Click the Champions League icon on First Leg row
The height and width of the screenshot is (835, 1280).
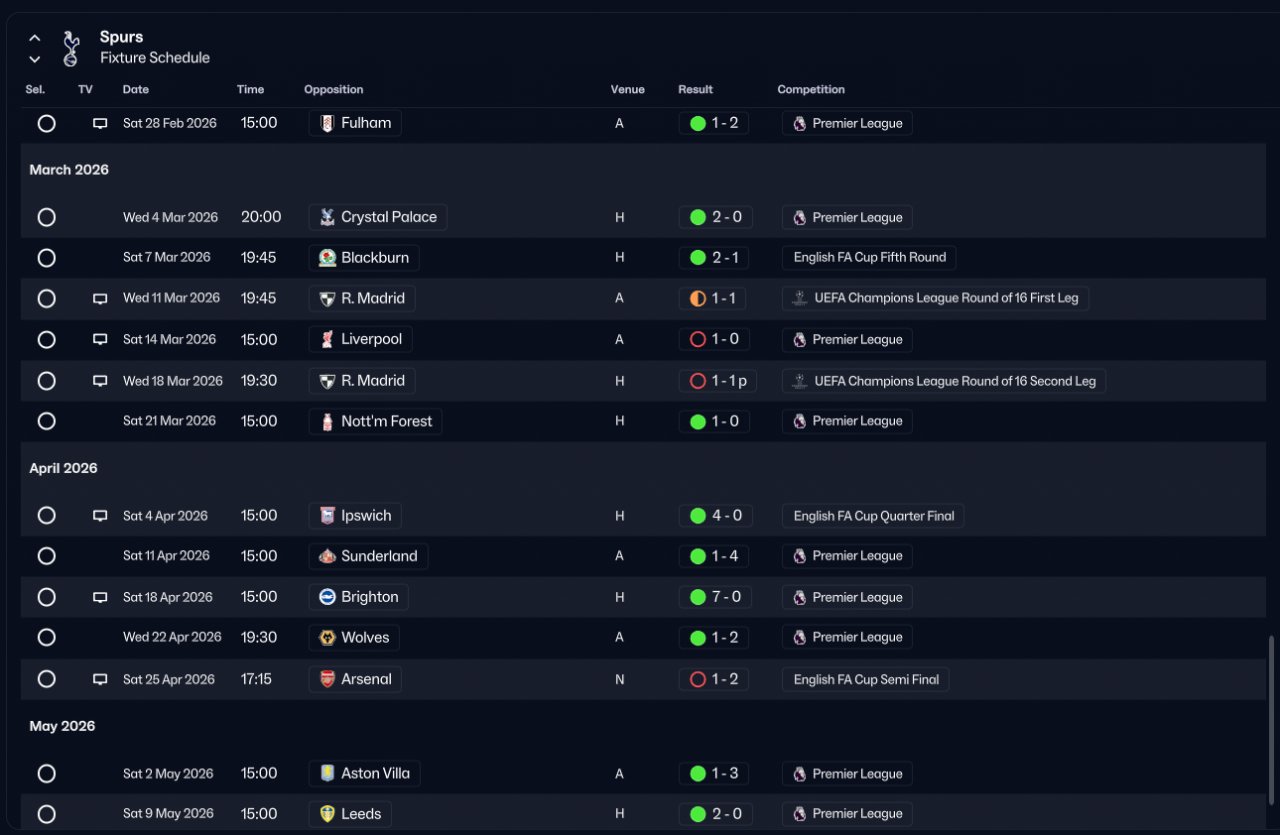[x=799, y=298]
